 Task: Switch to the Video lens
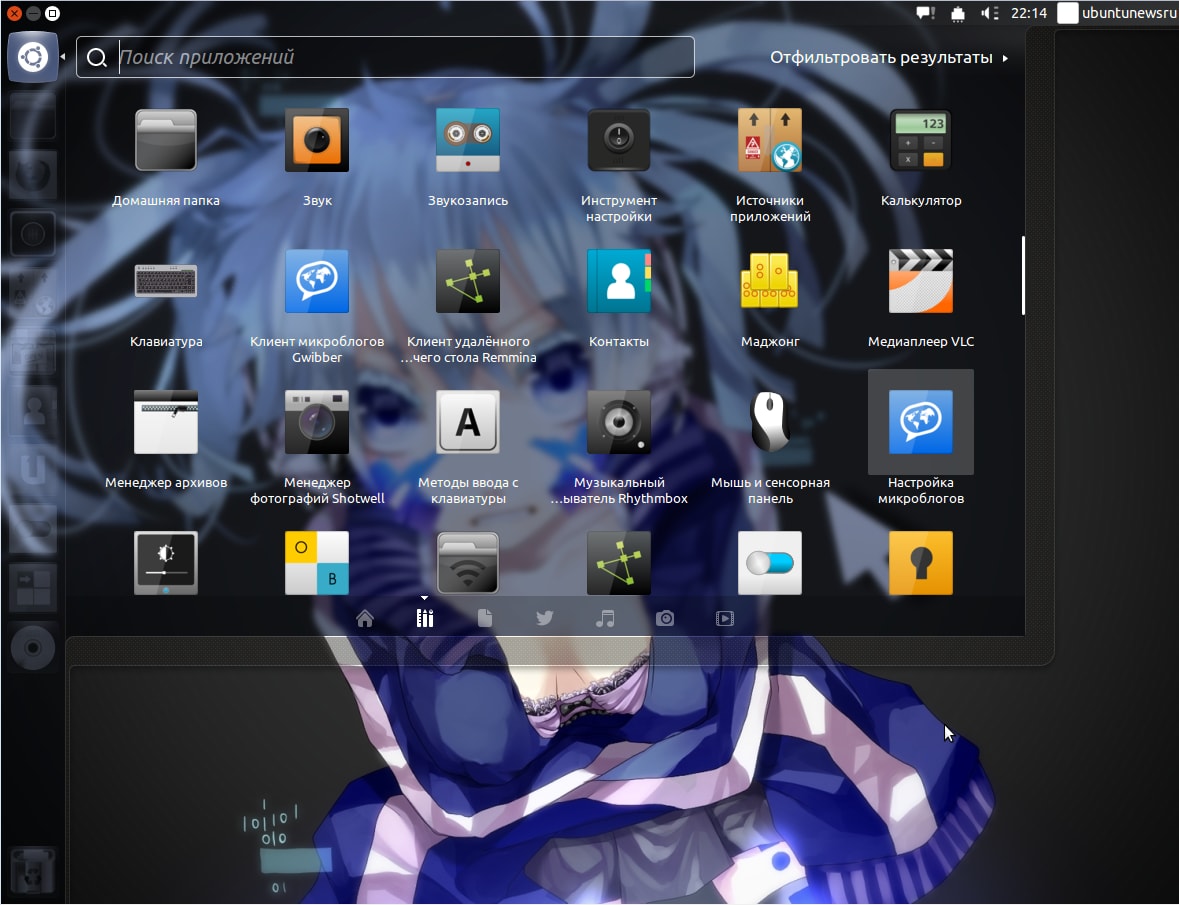[x=725, y=619]
